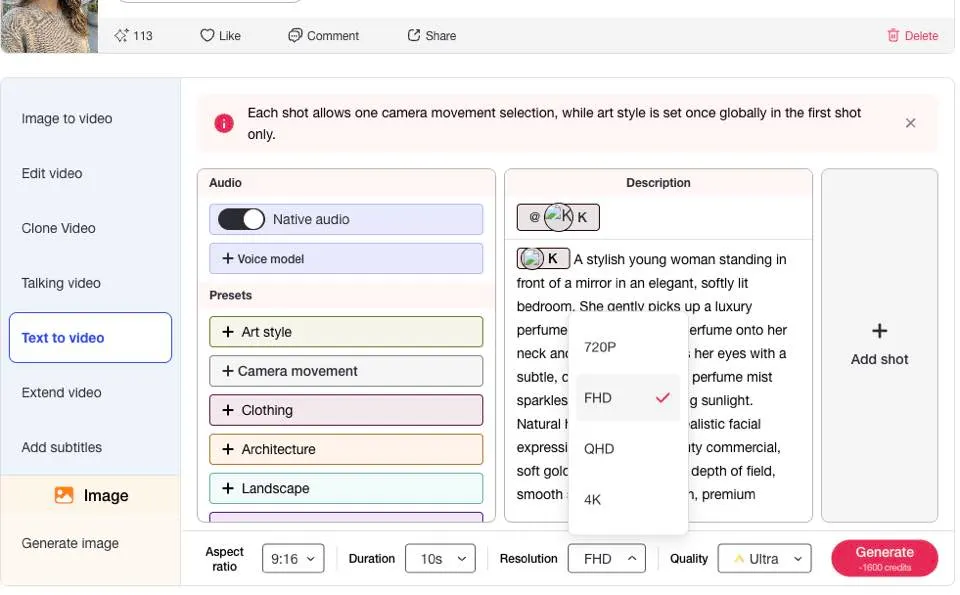Select FHD resolution option
Screen dimensions: 960x595
pos(628,398)
